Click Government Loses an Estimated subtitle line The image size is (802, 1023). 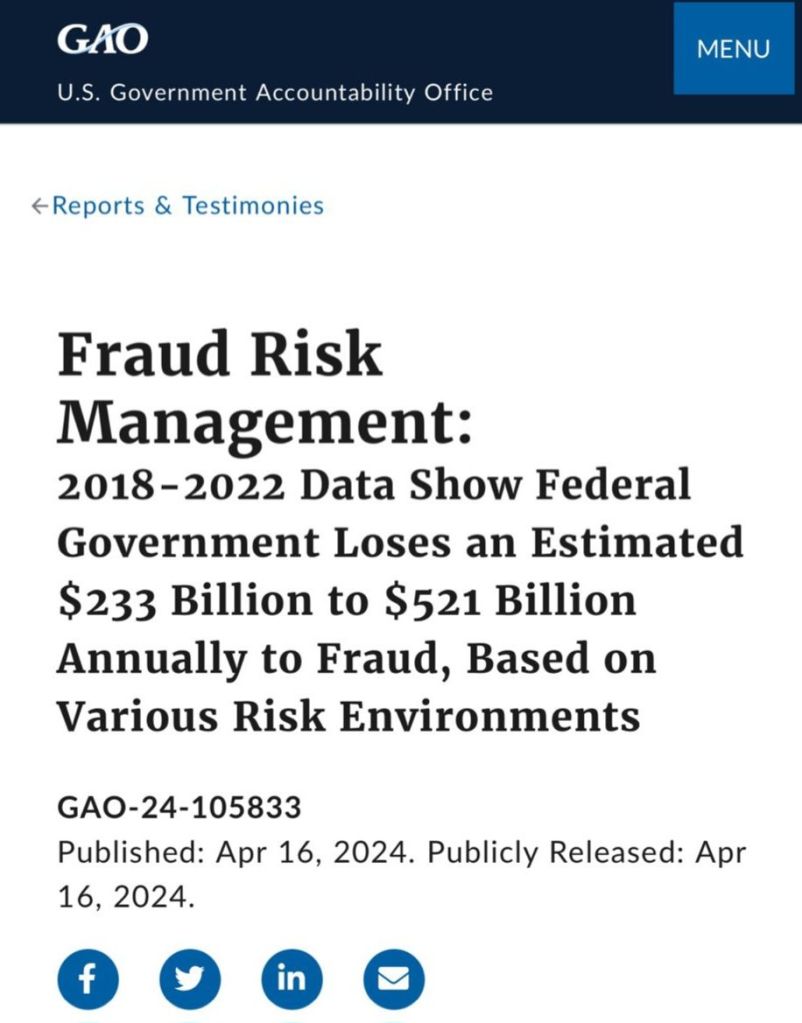click(400, 543)
